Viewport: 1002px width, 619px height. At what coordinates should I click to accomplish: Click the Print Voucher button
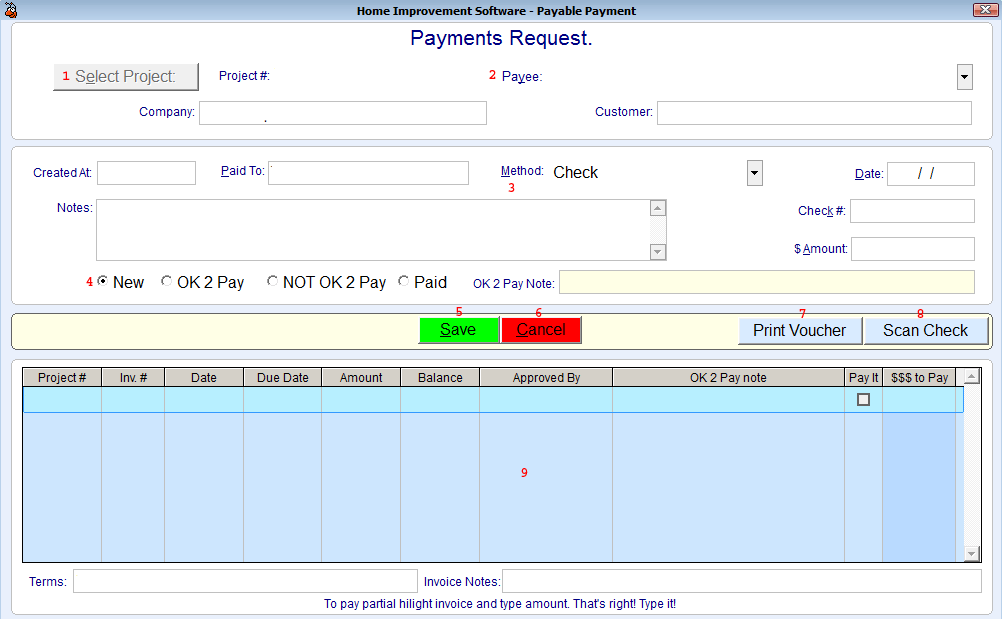799,331
